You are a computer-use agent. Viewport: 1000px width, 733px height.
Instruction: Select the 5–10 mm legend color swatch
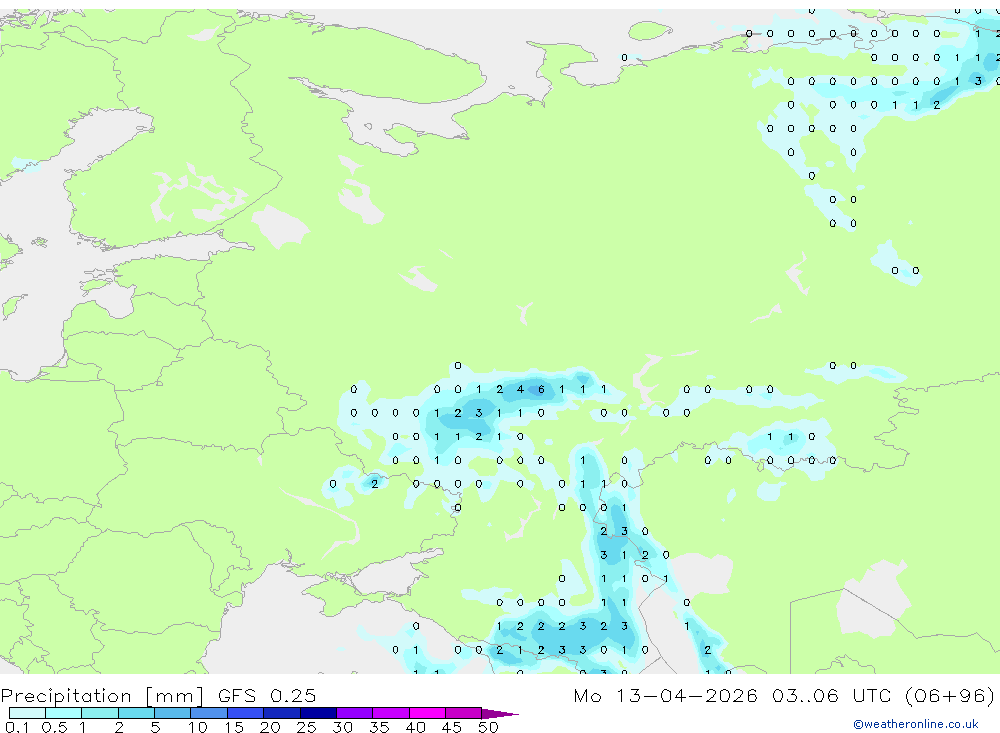pyautogui.click(x=173, y=713)
